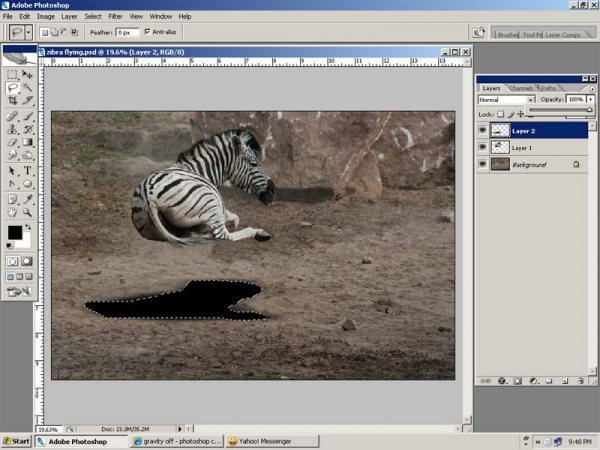Switch to the Paths tab
600x450 pixels.
[548, 88]
